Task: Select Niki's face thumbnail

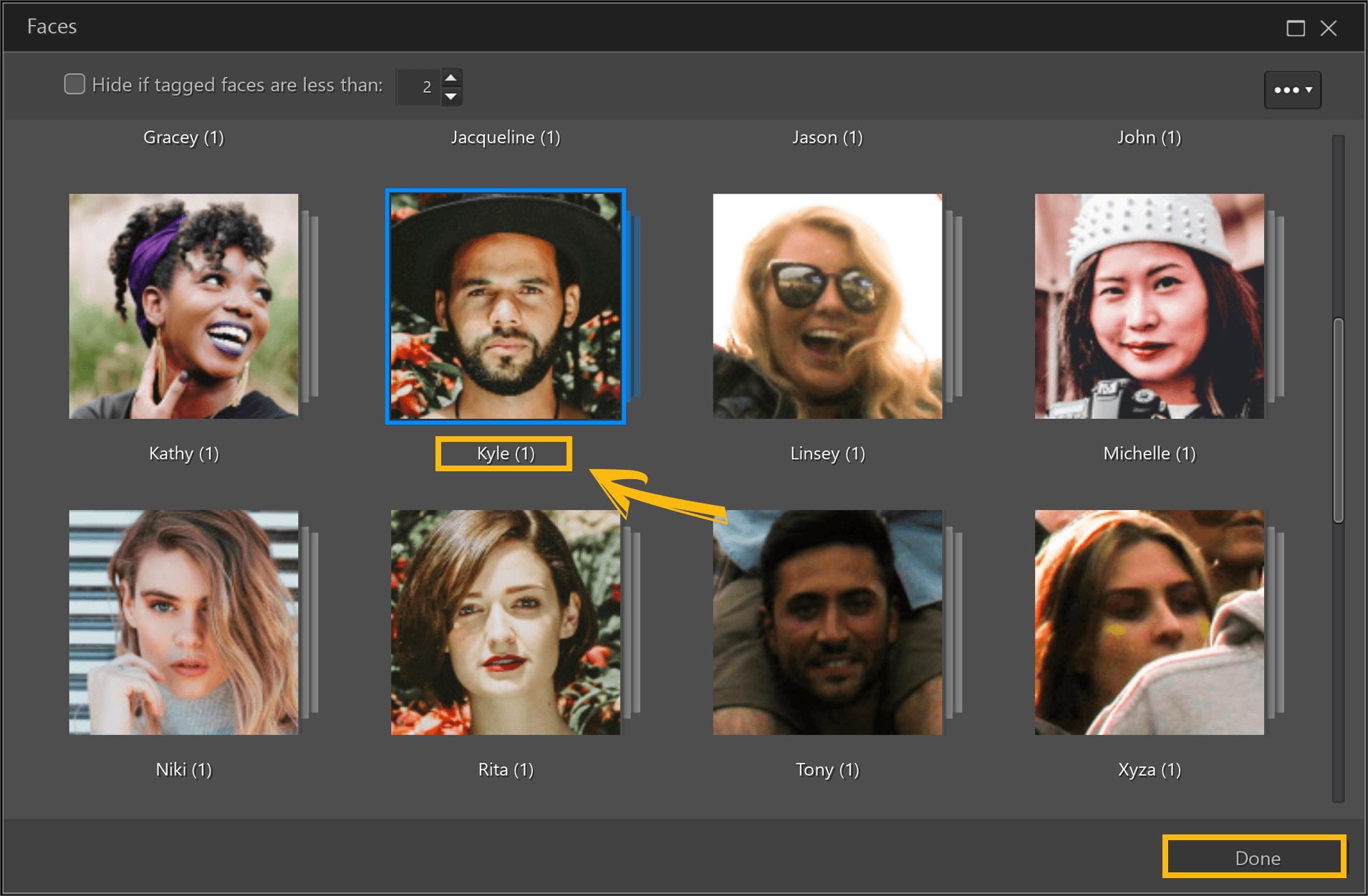Action: point(183,622)
